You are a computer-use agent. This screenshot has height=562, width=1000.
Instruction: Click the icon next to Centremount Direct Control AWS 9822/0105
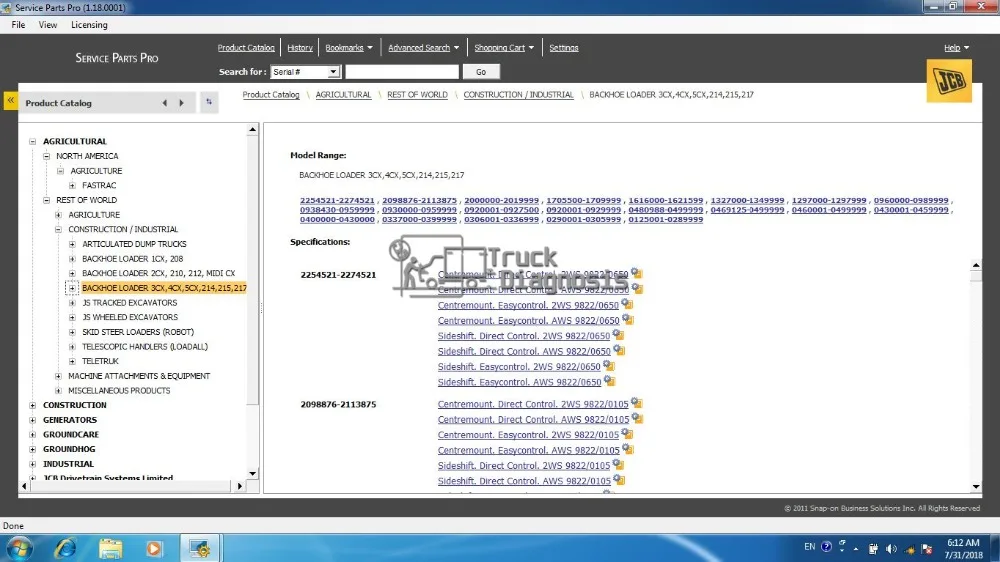(x=637, y=418)
